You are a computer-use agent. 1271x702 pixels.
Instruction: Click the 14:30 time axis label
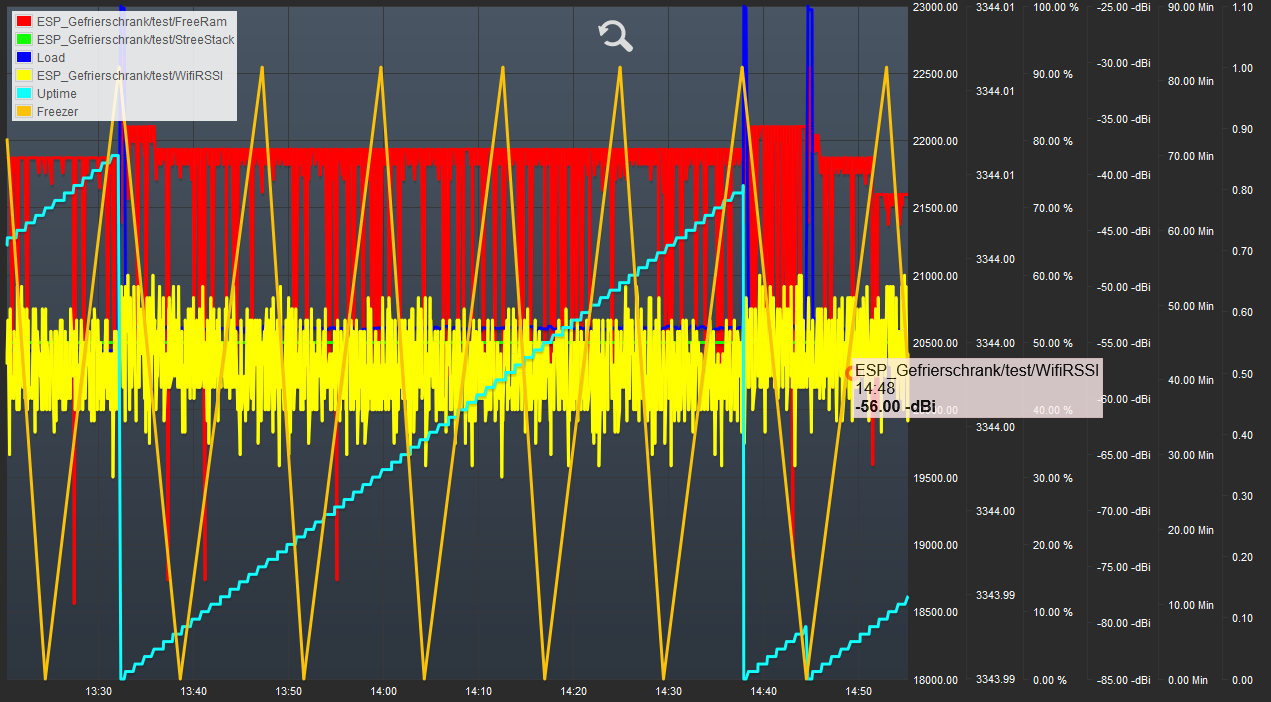point(668,691)
